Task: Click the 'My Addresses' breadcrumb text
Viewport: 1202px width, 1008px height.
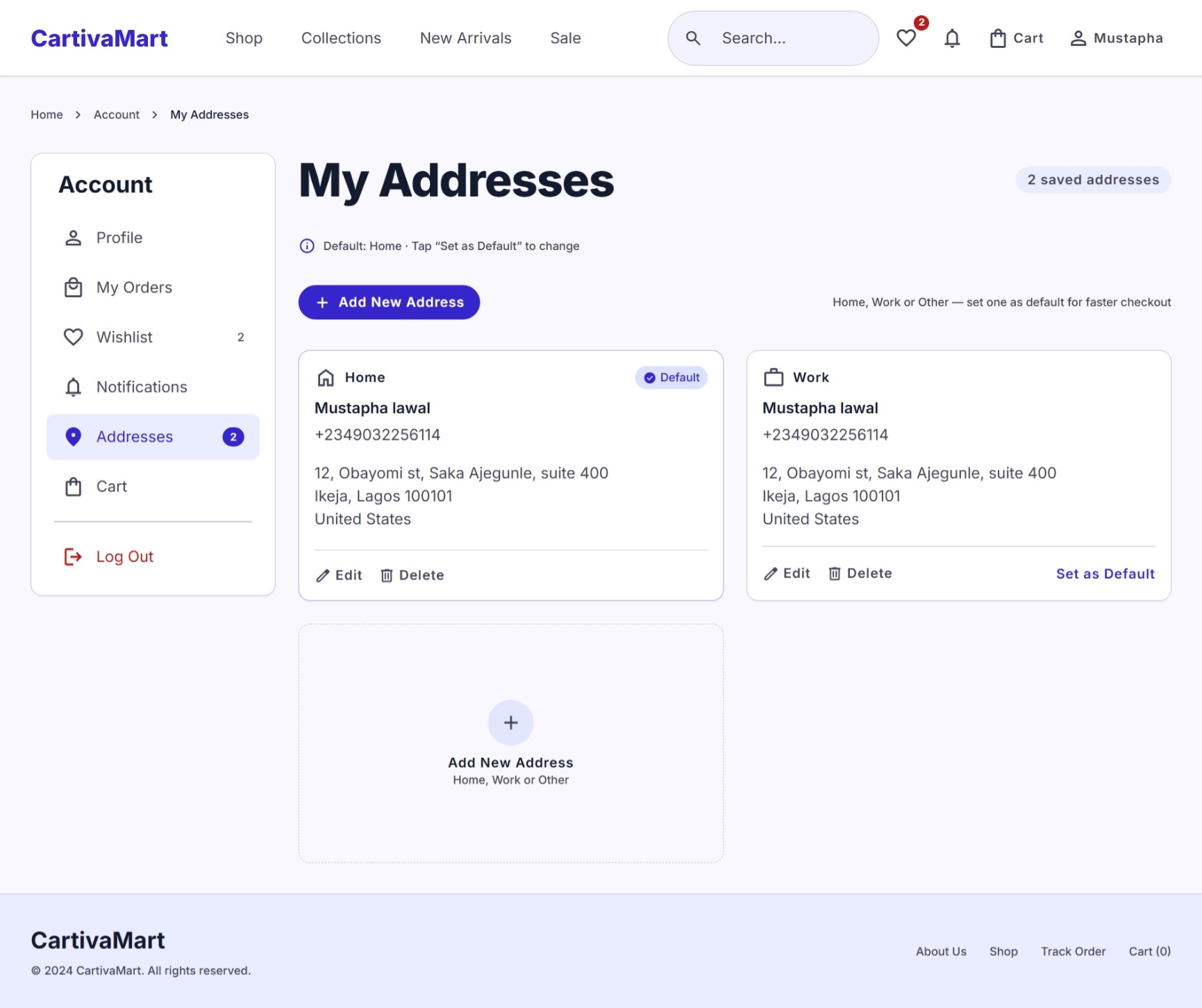Action: [x=210, y=115]
